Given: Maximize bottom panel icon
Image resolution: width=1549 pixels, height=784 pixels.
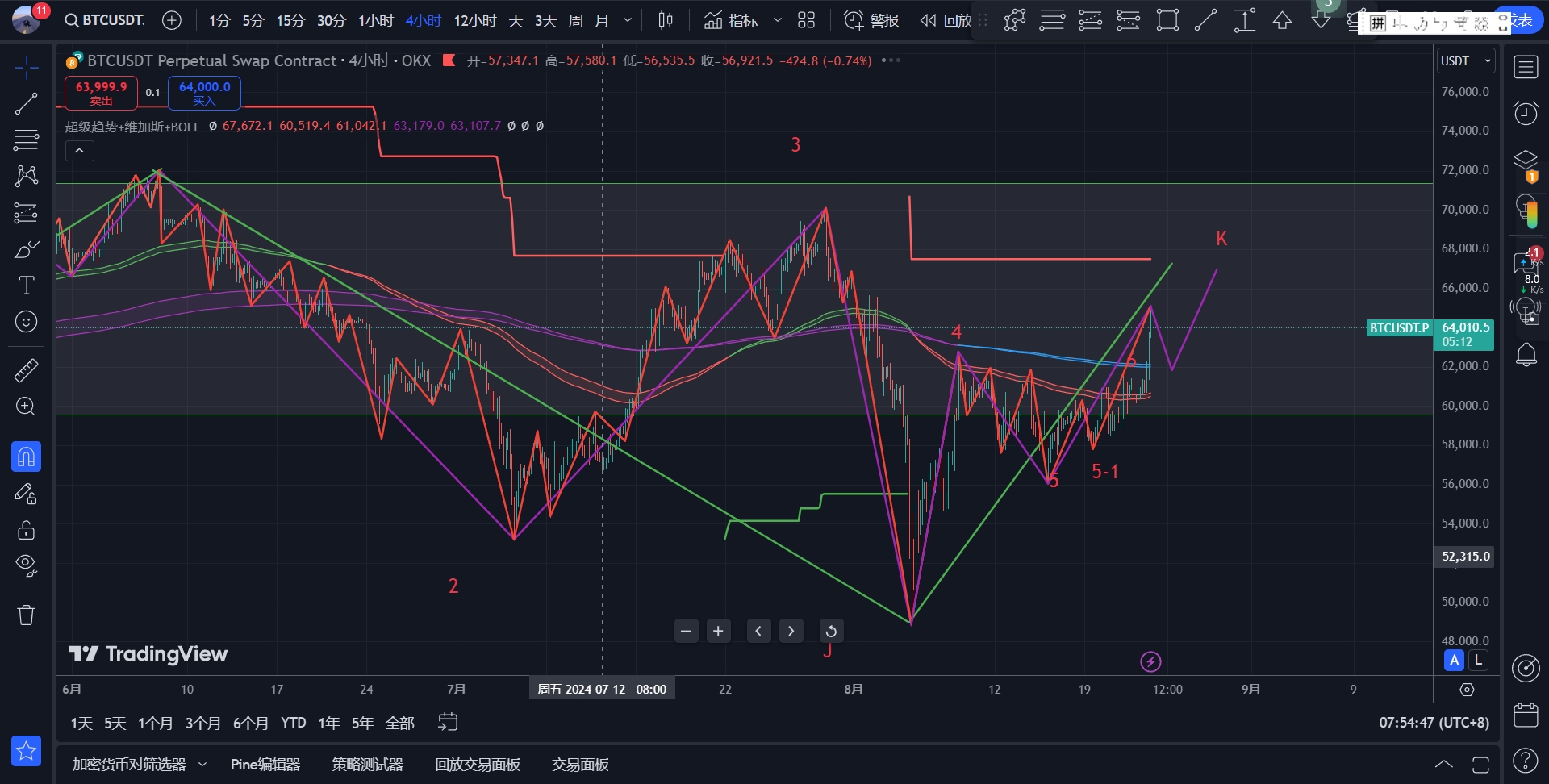Looking at the screenshot, I should 1480,764.
